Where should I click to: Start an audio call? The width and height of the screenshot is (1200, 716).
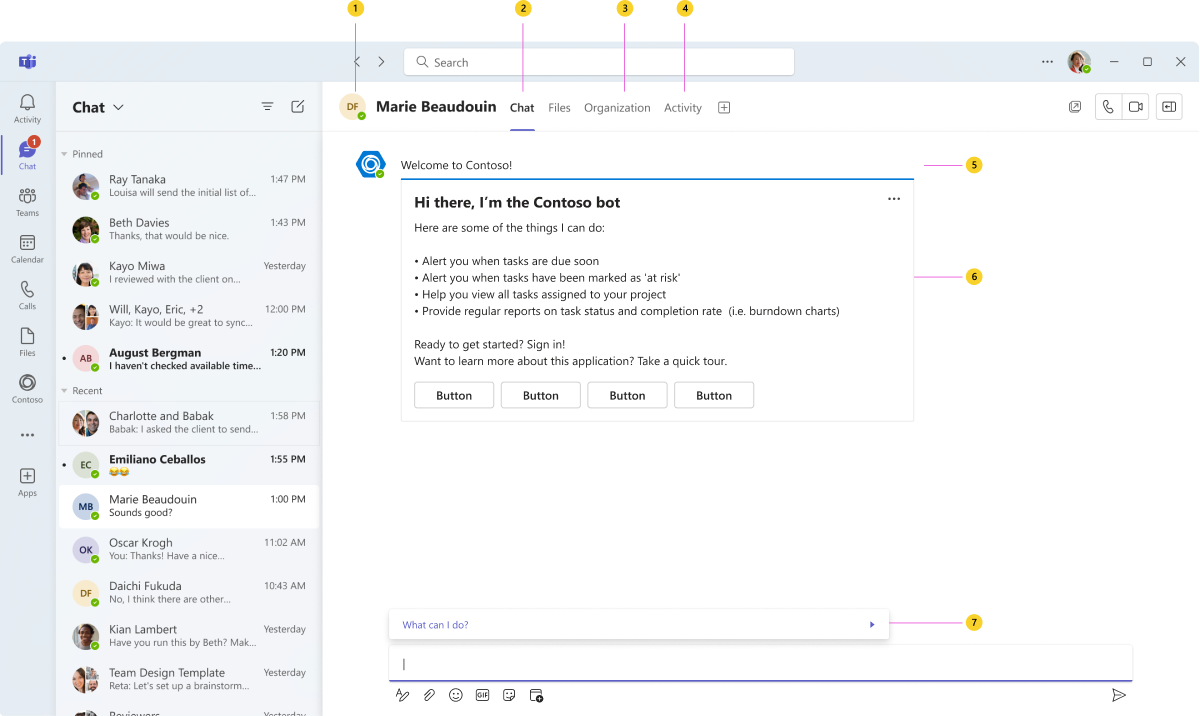(1108, 107)
